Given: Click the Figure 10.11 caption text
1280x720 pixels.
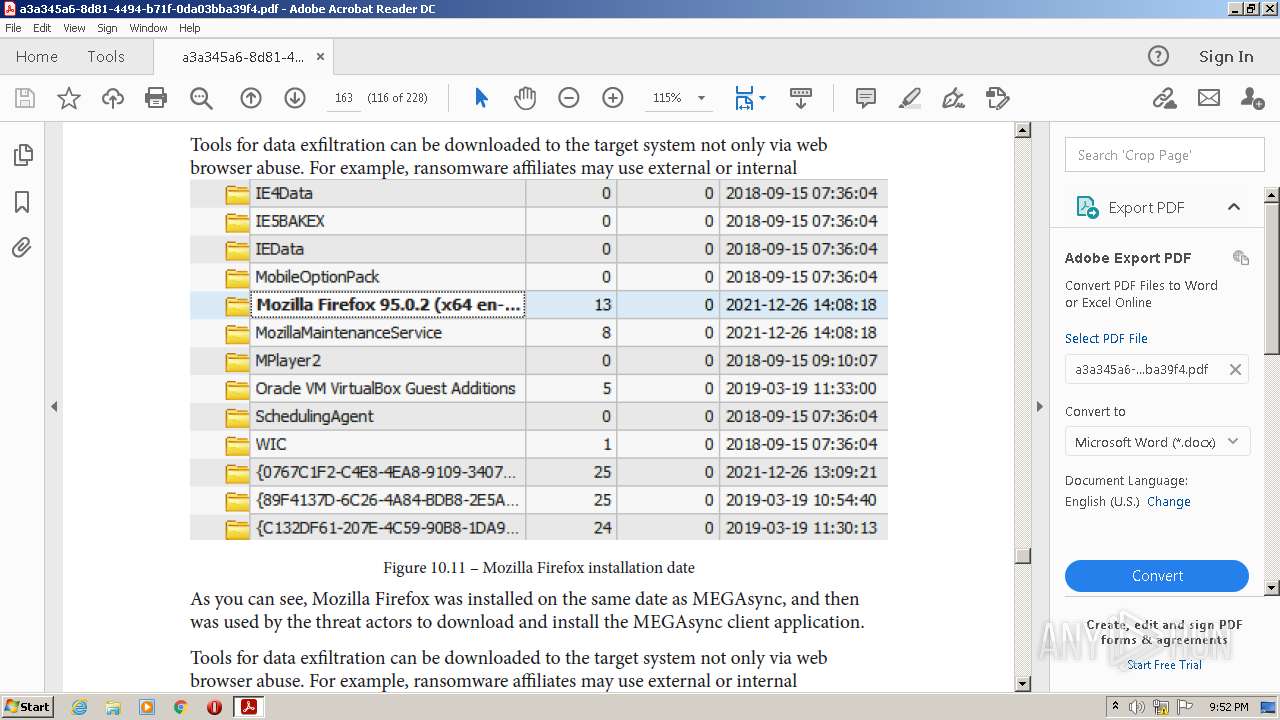Looking at the screenshot, I should [539, 568].
